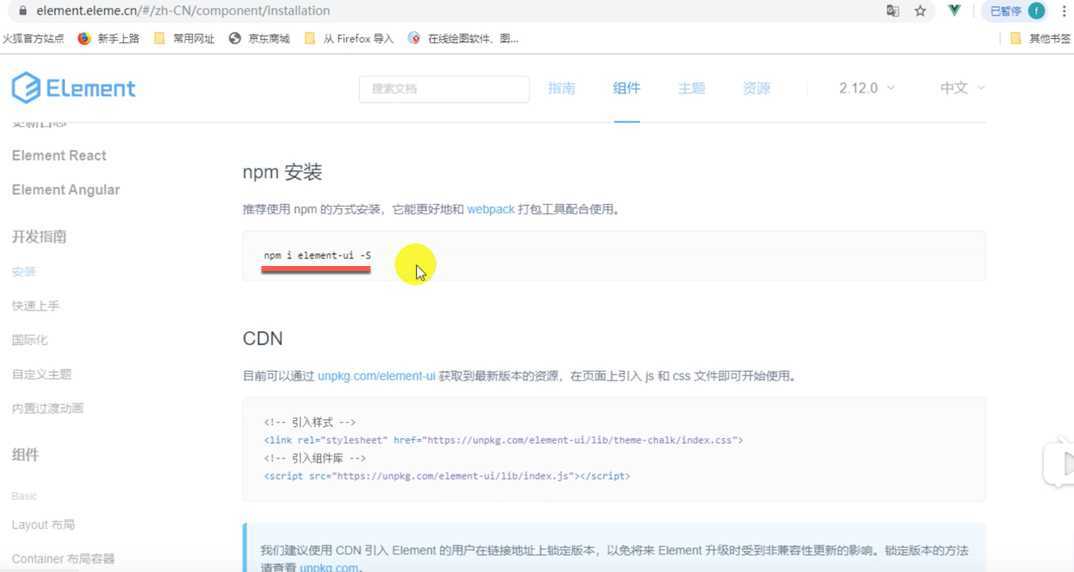Open the Vue devtools extension icon

click(x=954, y=10)
